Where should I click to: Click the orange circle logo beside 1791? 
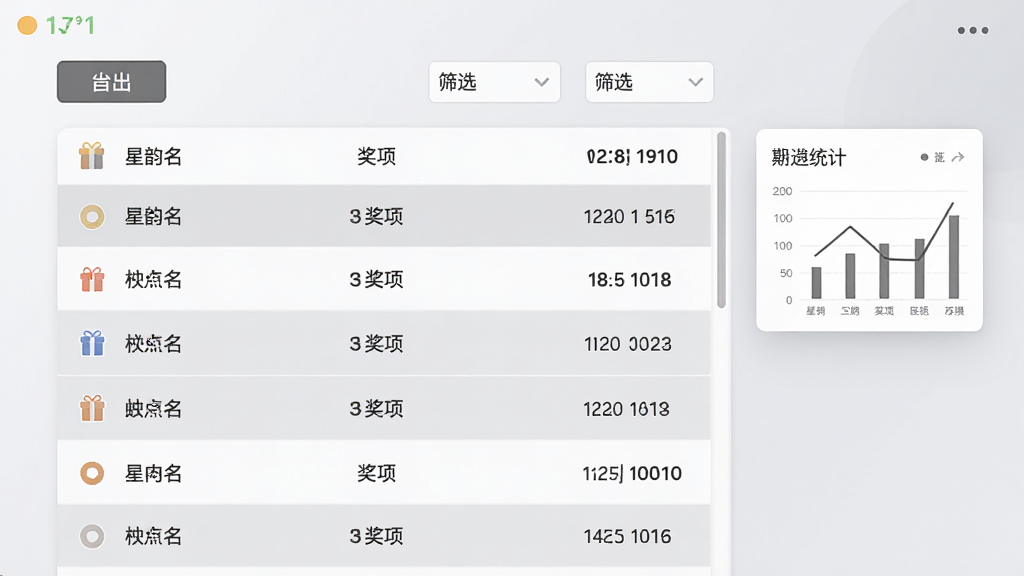(x=27, y=25)
